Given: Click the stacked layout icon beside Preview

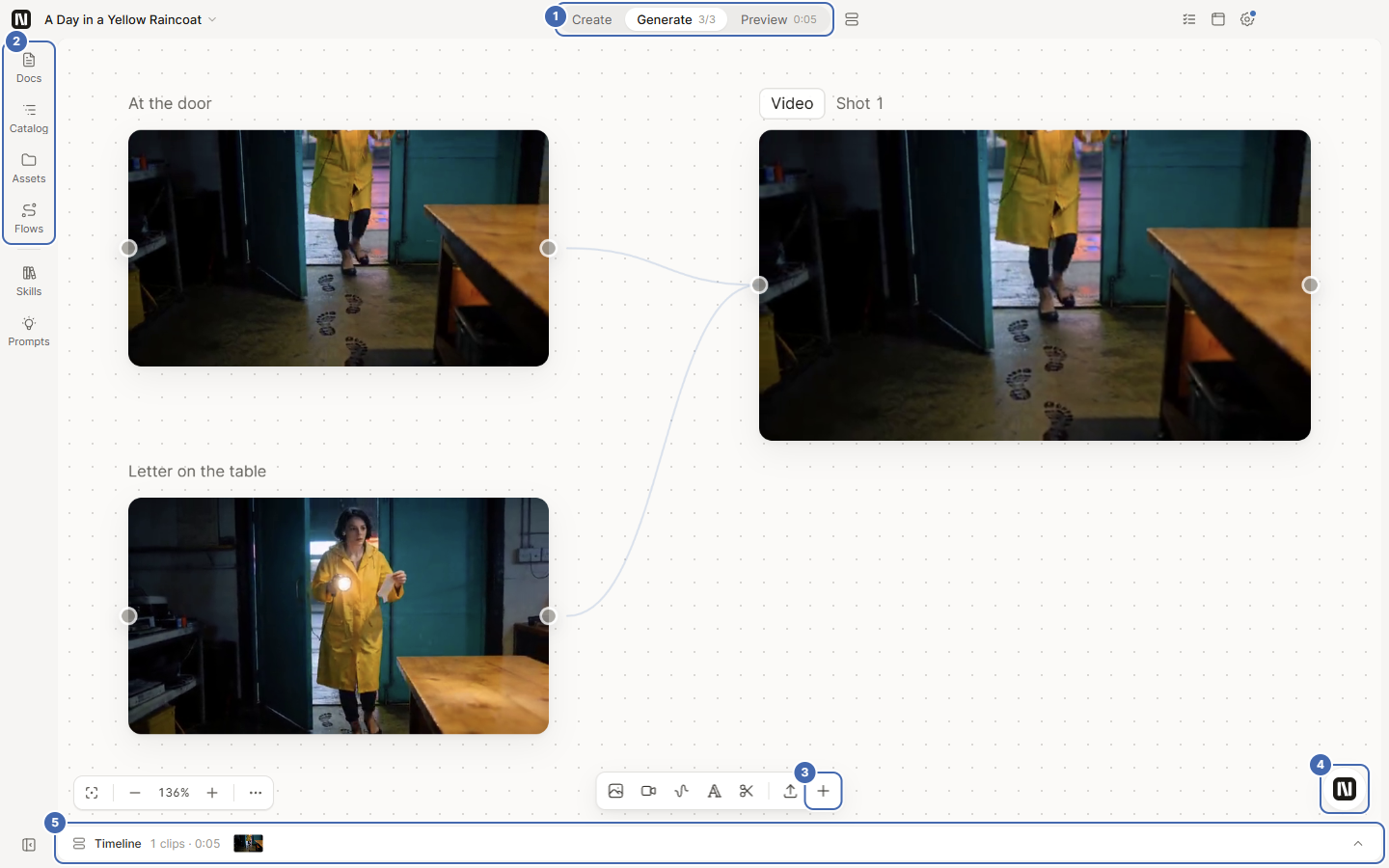Looking at the screenshot, I should (x=852, y=19).
